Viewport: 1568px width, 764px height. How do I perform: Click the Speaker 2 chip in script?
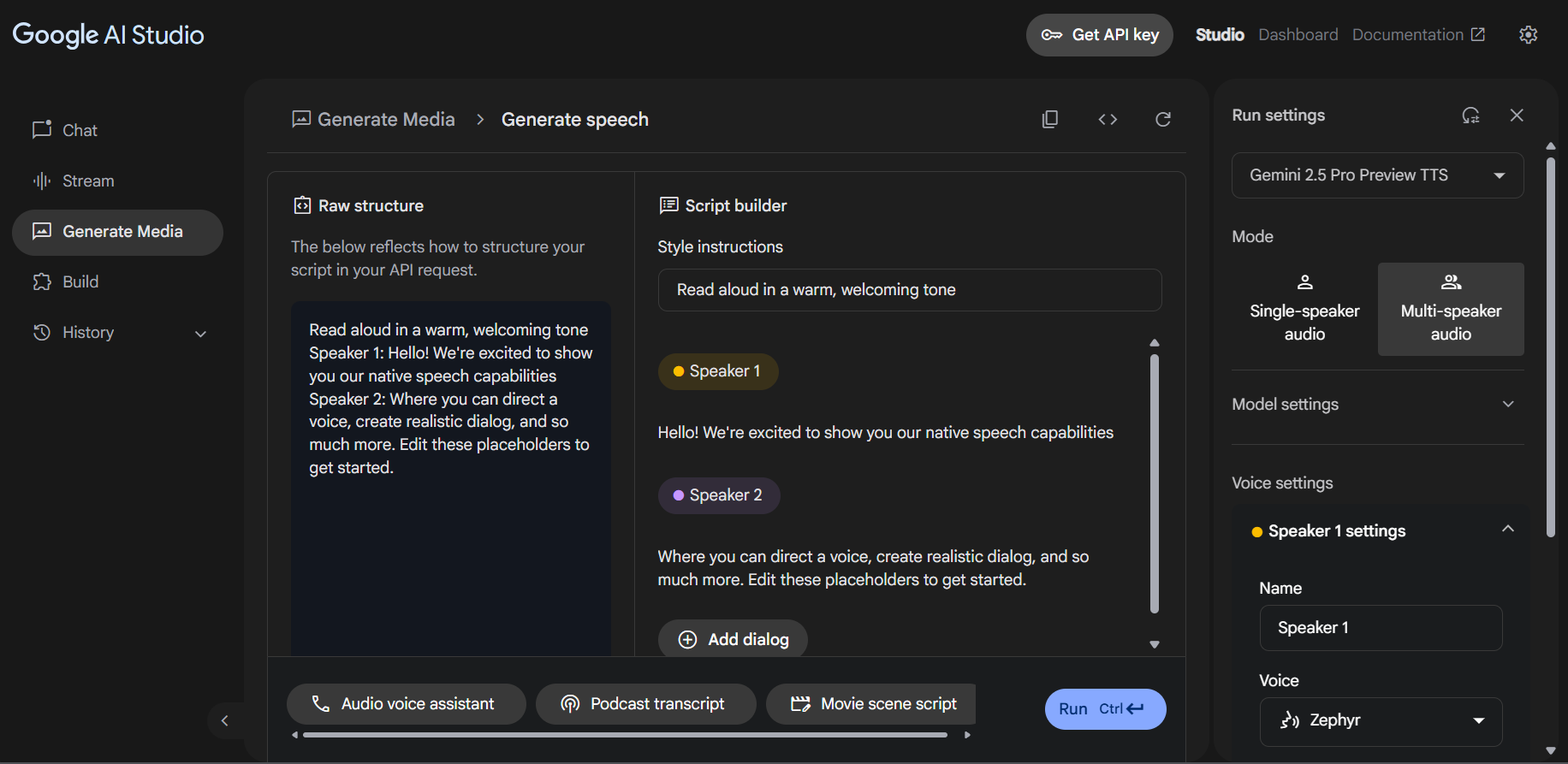pos(719,495)
